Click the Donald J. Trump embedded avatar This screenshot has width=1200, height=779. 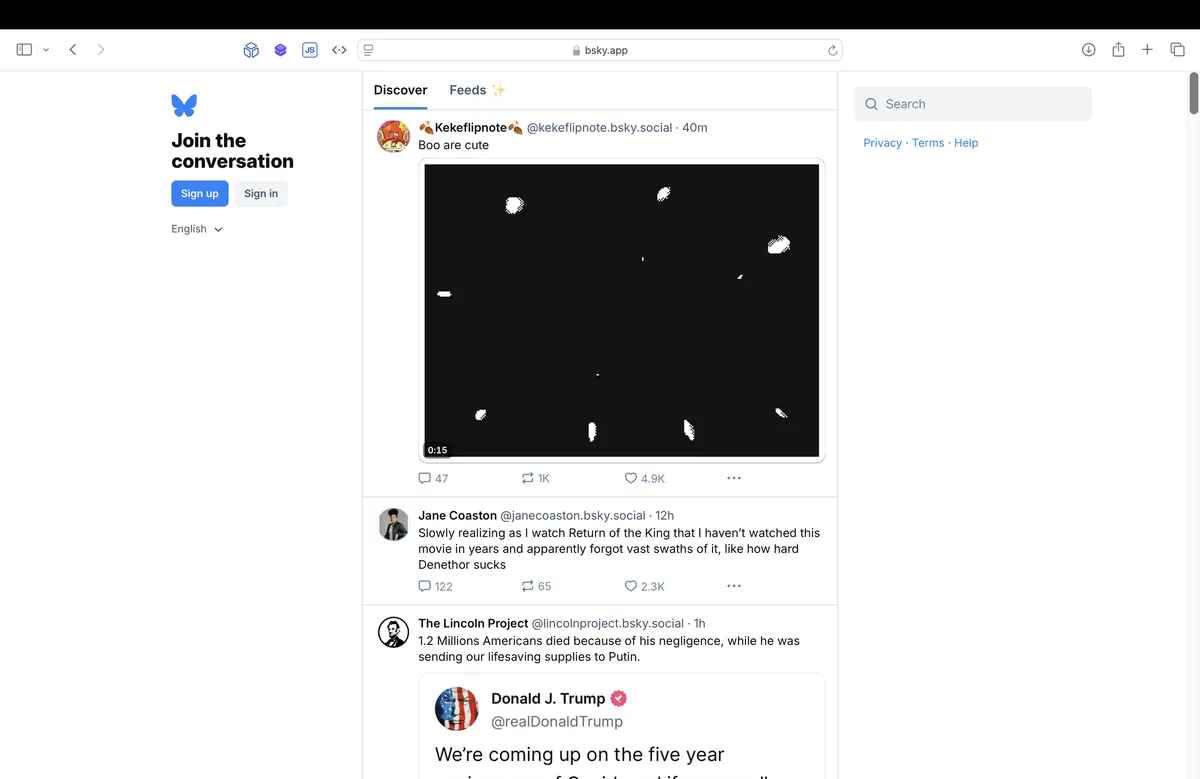click(457, 709)
